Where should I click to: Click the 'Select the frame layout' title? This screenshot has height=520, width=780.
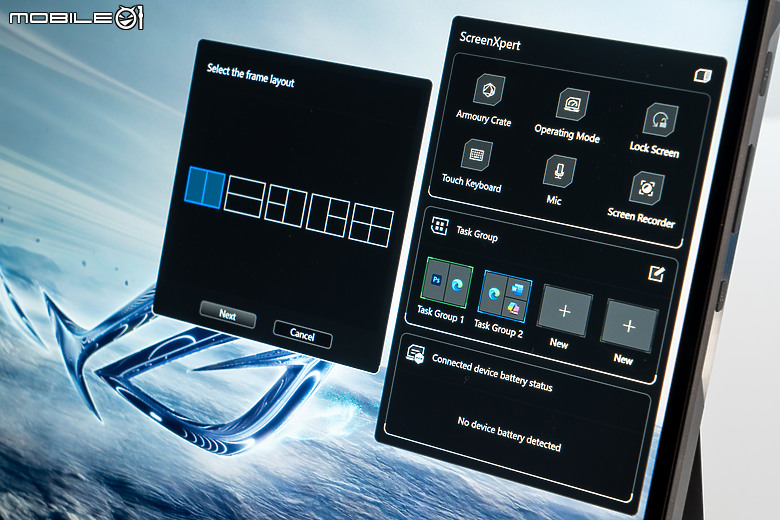point(251,75)
